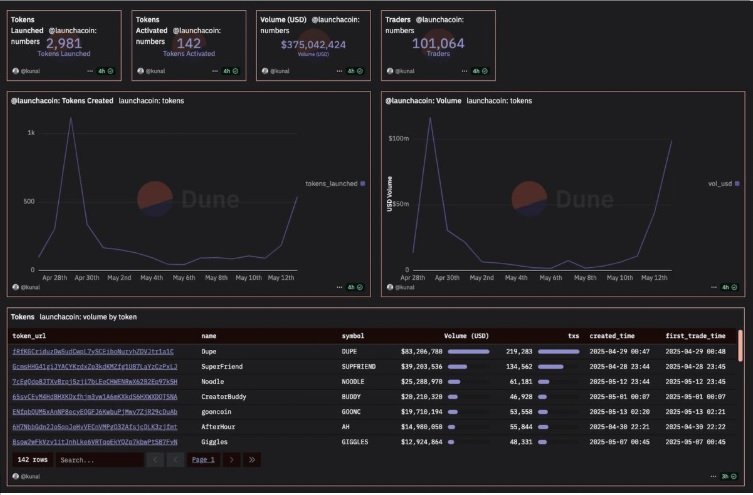753x495 pixels.
Task: Click the '@launchacoin: Volume' chart title
Action: coord(423,101)
